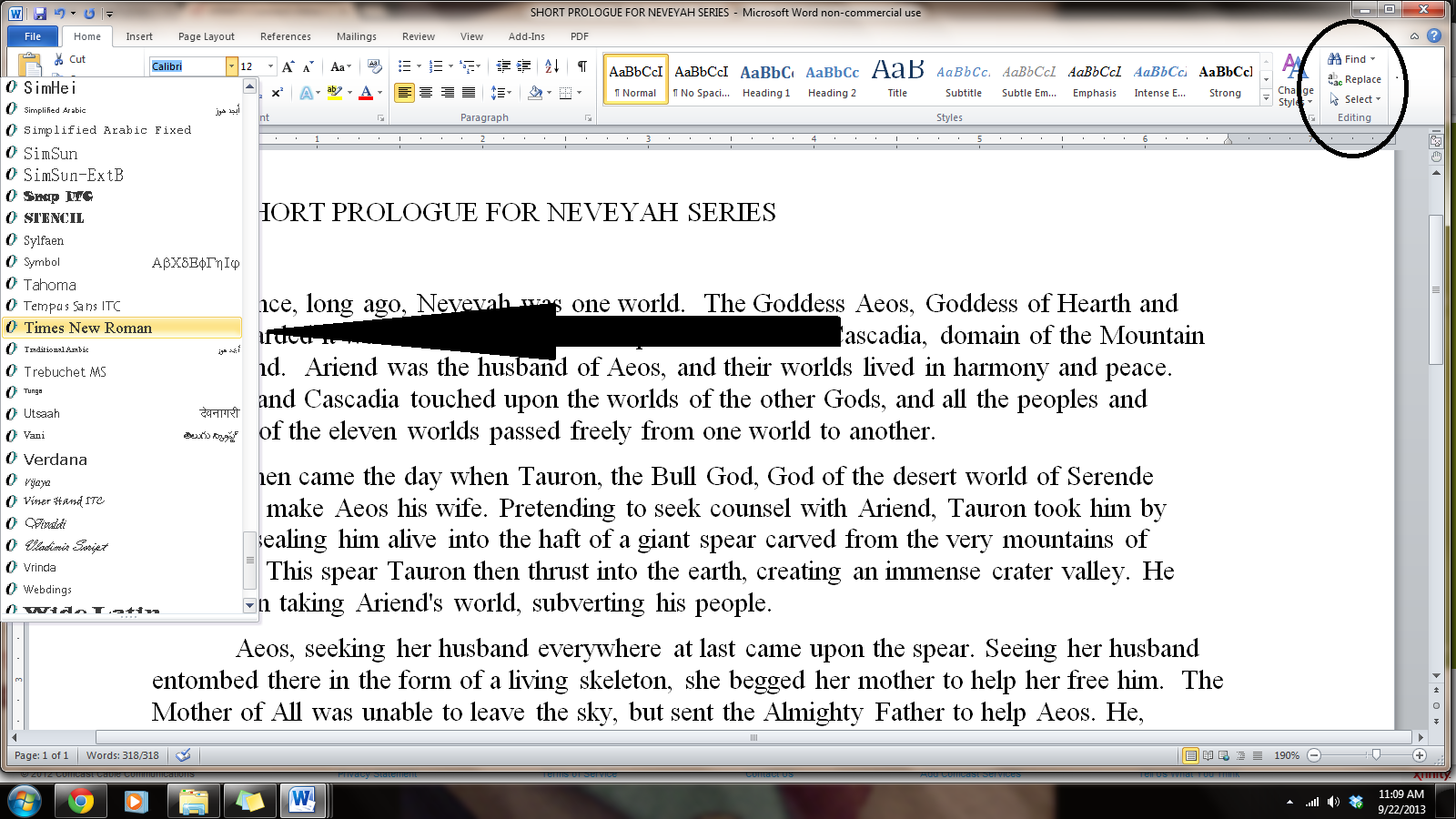Show paragraph marks with the pilcrow icon
This screenshot has width=1456, height=819.
(x=581, y=66)
